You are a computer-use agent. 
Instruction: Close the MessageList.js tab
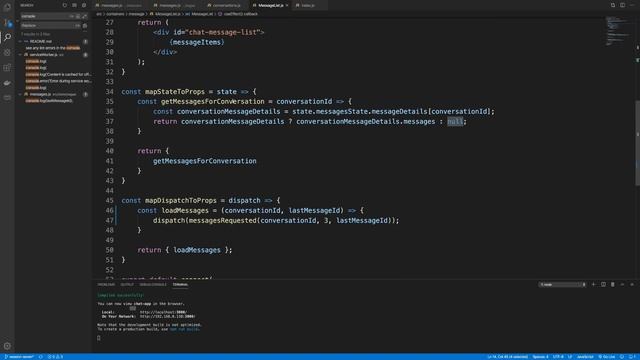click(287, 5)
